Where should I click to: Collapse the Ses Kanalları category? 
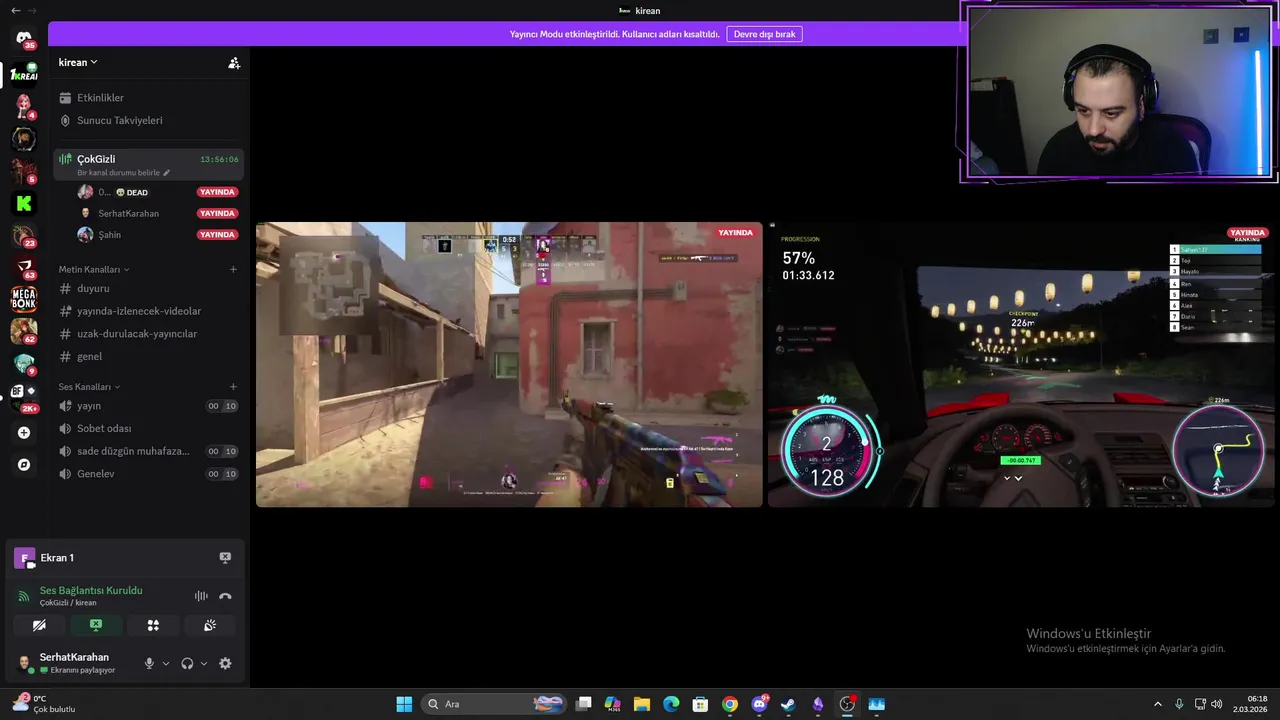coord(89,387)
